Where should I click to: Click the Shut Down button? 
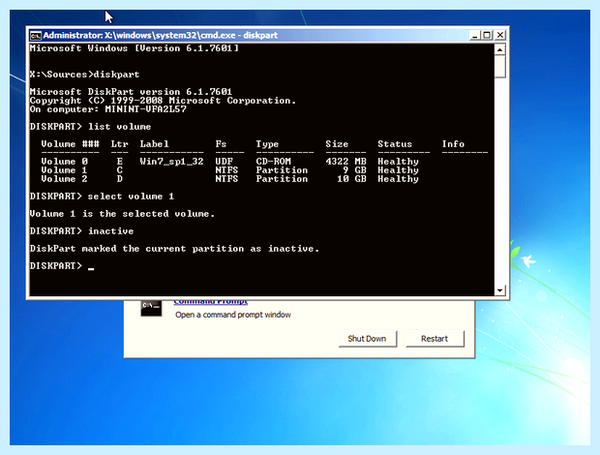pyautogui.click(x=367, y=339)
